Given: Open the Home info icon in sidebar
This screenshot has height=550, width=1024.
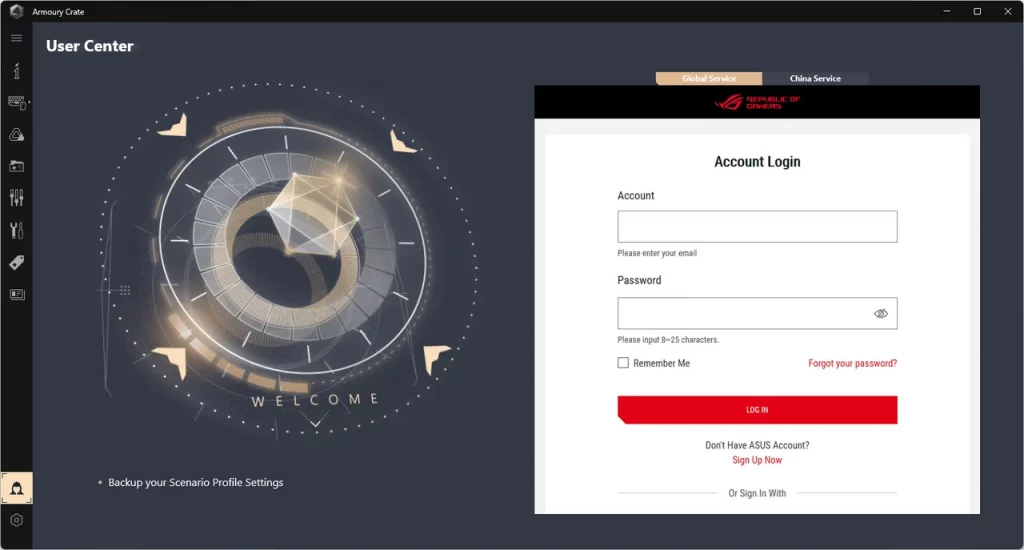Looking at the screenshot, I should click(16, 71).
